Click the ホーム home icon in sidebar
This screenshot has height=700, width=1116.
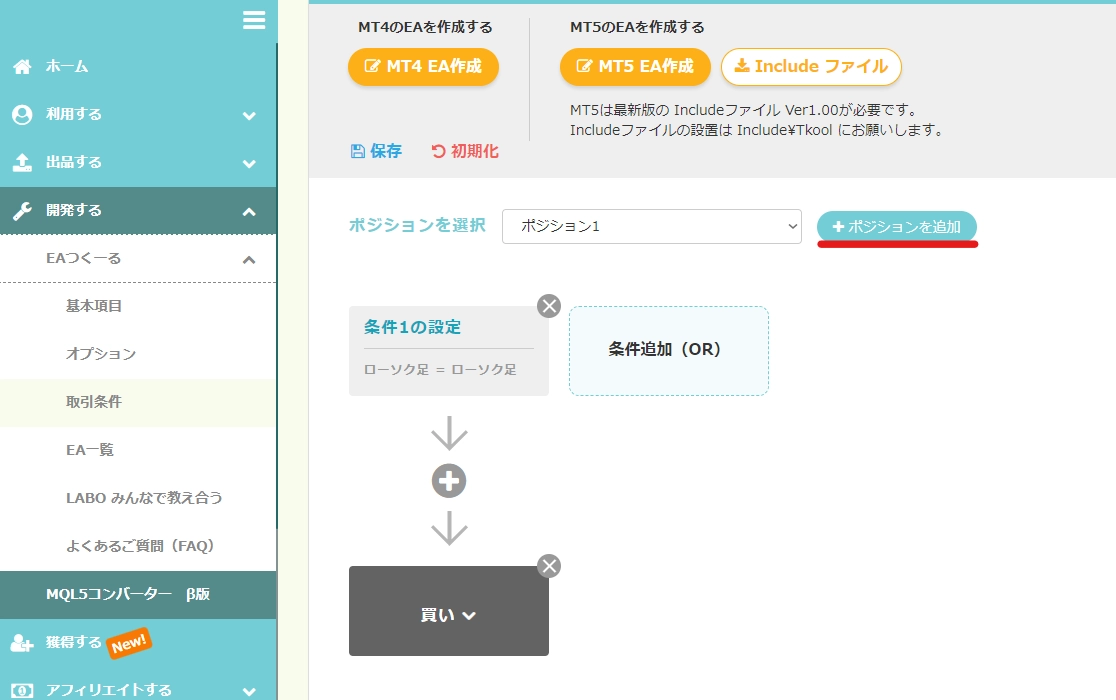point(22,66)
